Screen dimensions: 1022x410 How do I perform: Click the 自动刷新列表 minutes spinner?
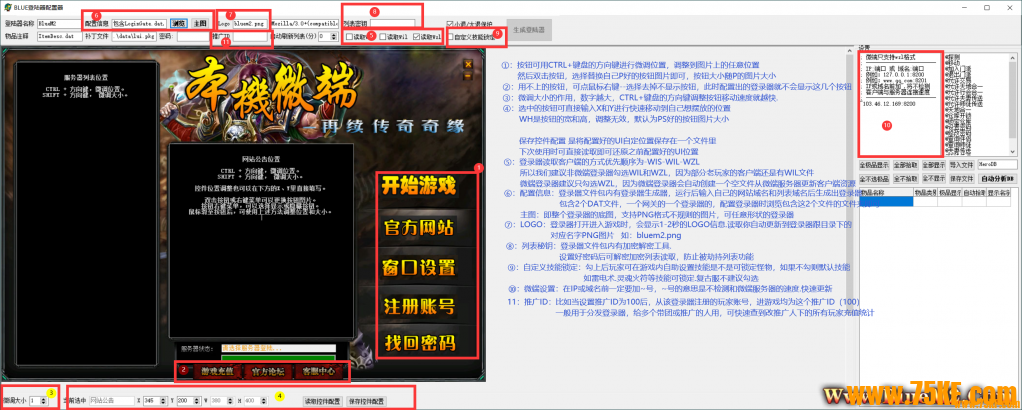[328, 37]
